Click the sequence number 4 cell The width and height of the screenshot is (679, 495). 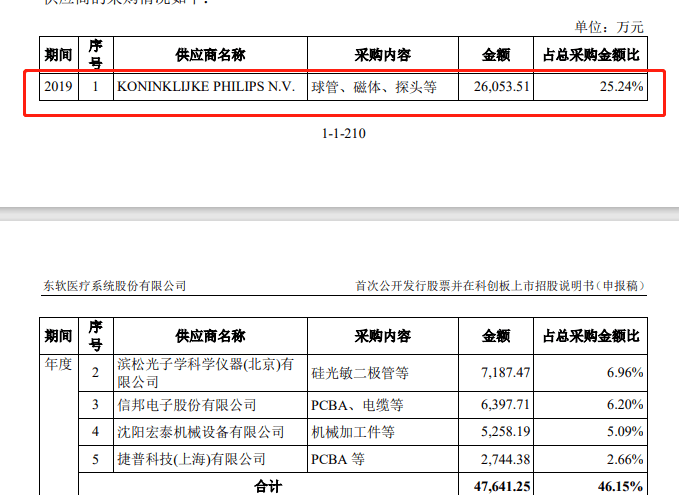[x=95, y=431]
